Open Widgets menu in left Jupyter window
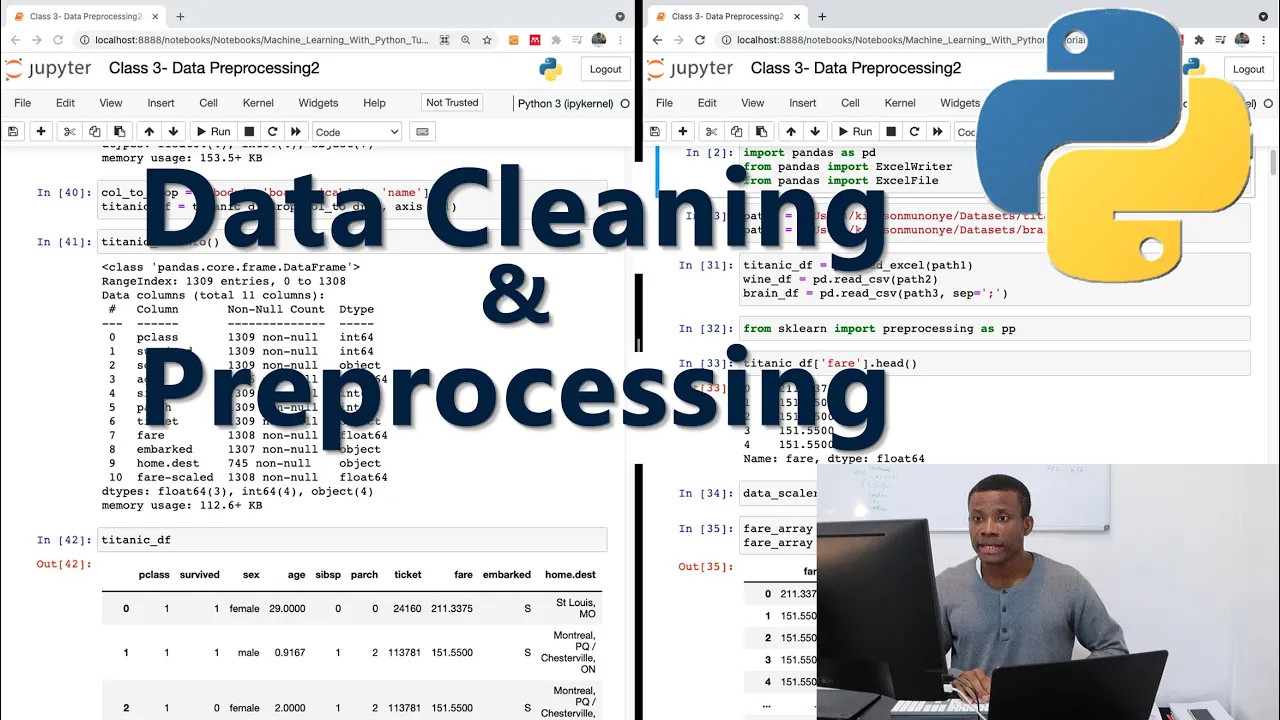Image resolution: width=1280 pixels, height=720 pixels. point(318,103)
